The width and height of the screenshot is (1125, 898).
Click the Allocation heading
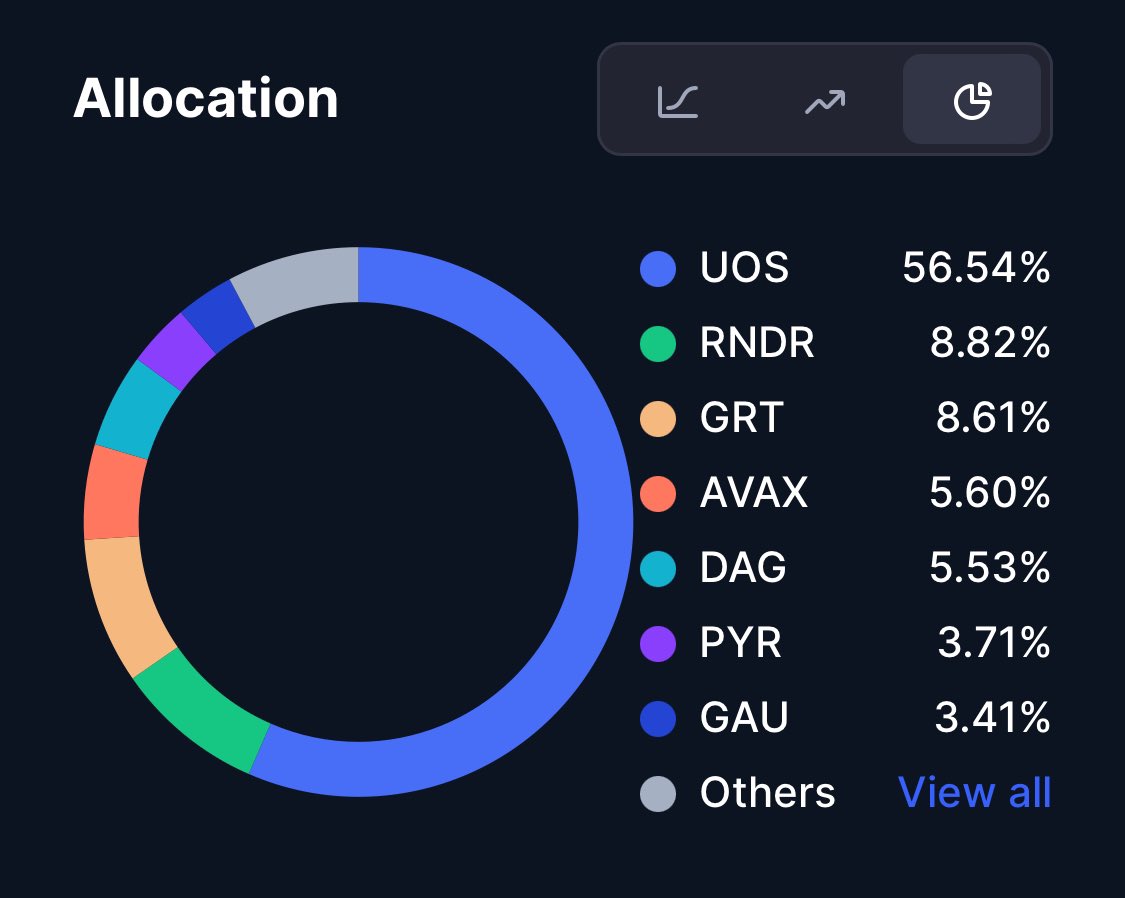coord(206,98)
